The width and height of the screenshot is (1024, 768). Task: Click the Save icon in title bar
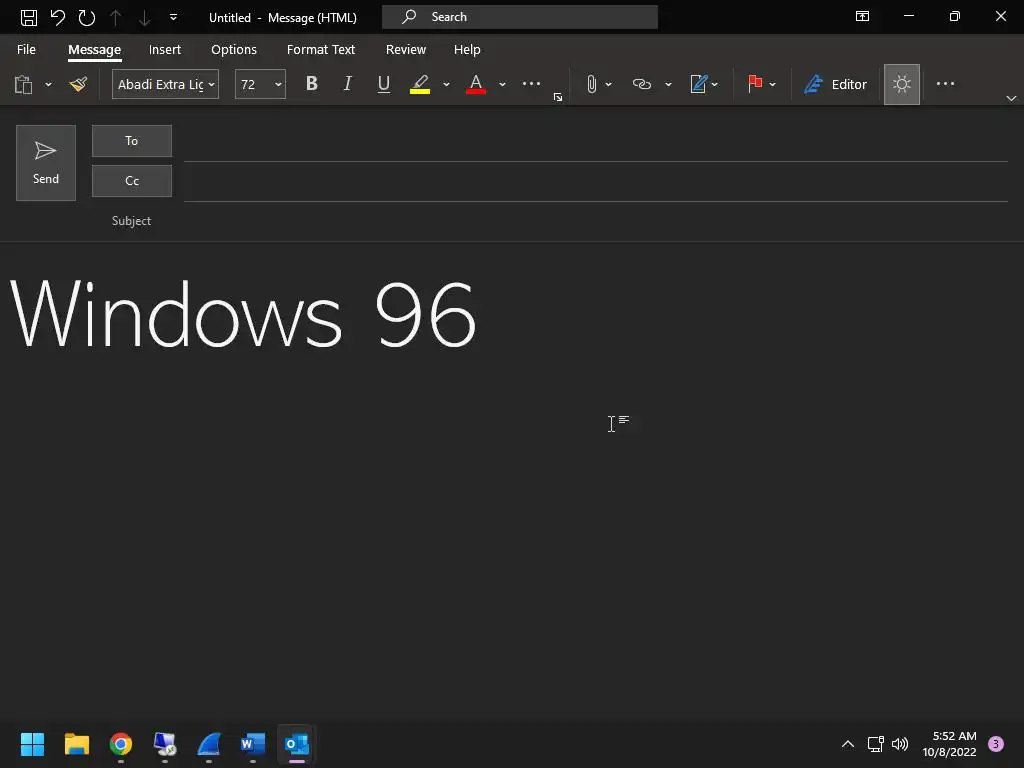coord(29,18)
